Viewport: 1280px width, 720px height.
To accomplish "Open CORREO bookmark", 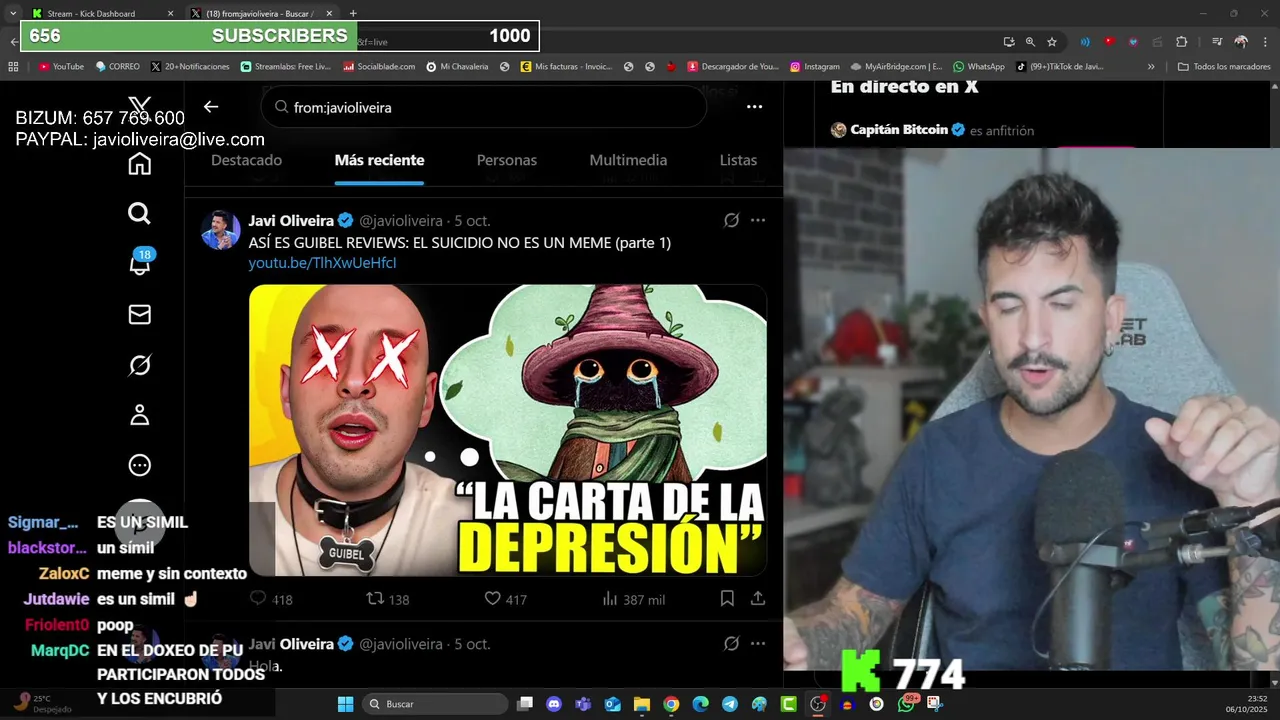I will (117, 67).
